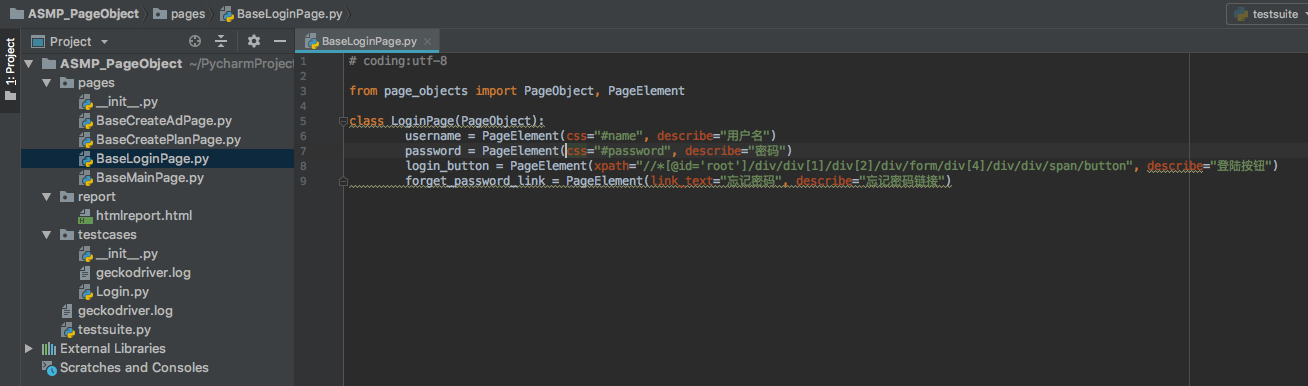Open the testsuite run configuration dropdown
This screenshot has width=1308, height=386.
pyautogui.click(x=1267, y=14)
